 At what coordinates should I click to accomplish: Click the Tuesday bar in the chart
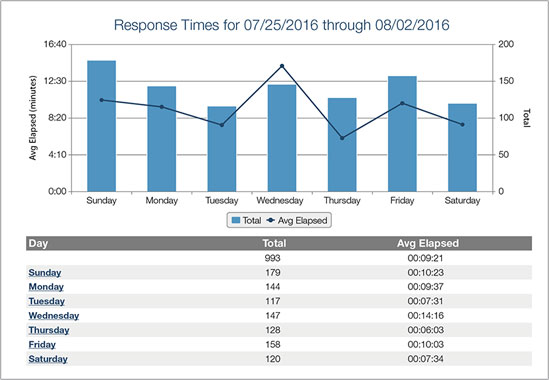[222, 149]
